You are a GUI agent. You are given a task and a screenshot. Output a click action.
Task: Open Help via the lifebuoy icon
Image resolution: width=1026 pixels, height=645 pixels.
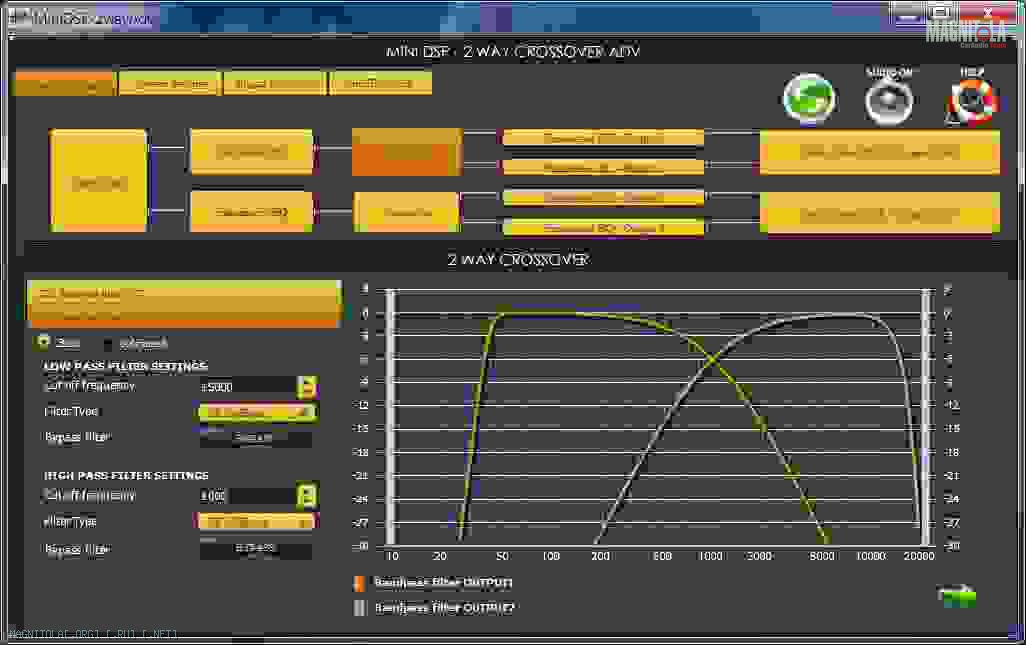point(972,101)
